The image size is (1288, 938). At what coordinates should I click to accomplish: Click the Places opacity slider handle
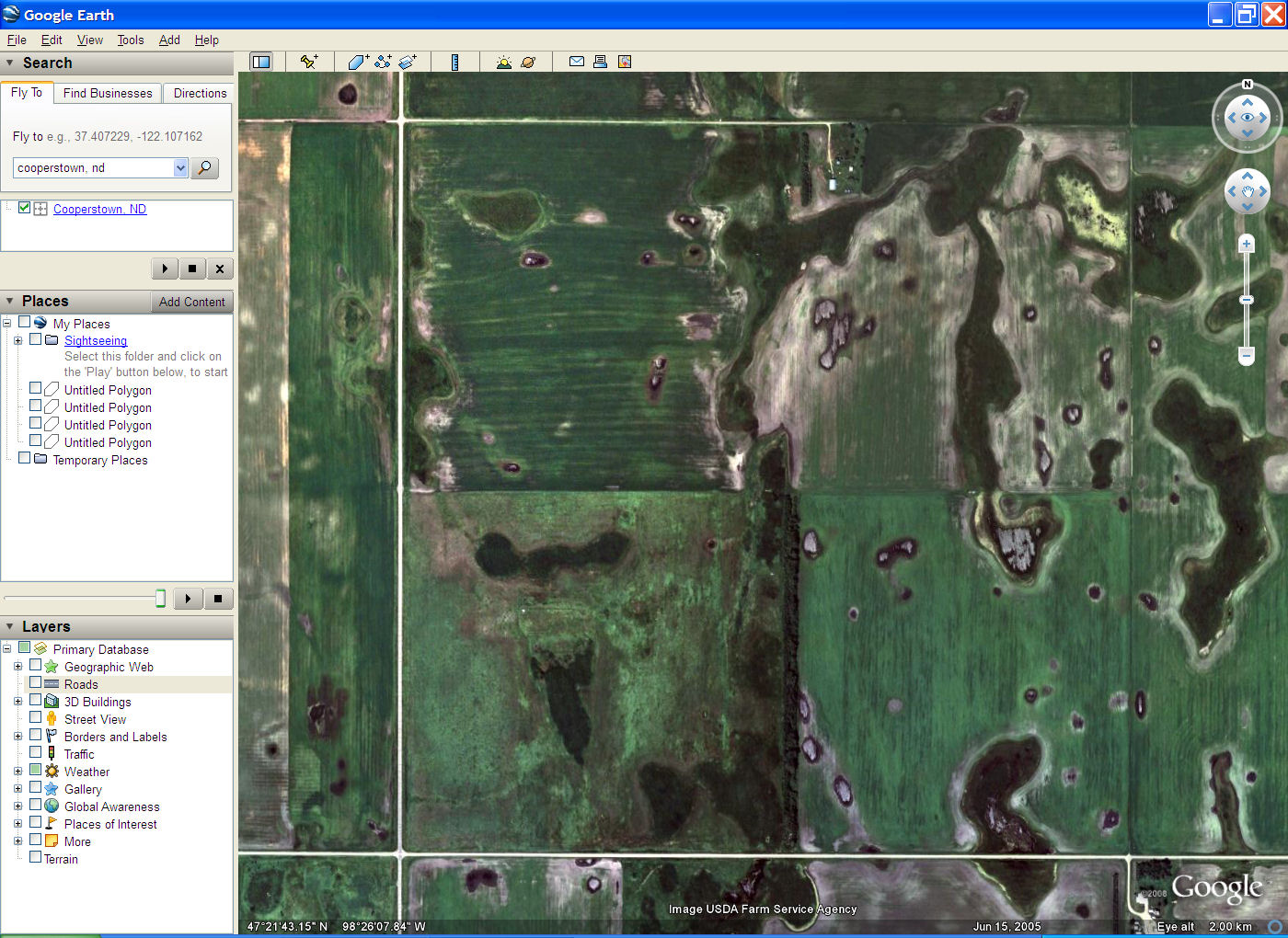click(160, 599)
